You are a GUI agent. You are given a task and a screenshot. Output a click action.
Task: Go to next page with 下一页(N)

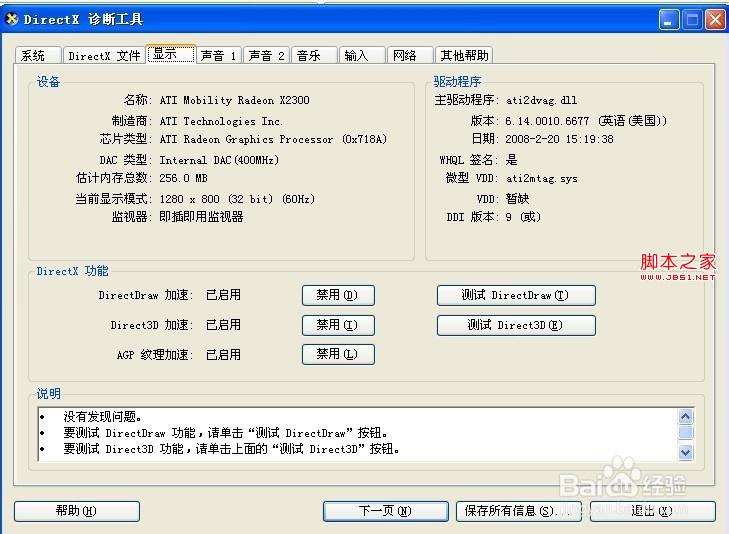pos(385,511)
